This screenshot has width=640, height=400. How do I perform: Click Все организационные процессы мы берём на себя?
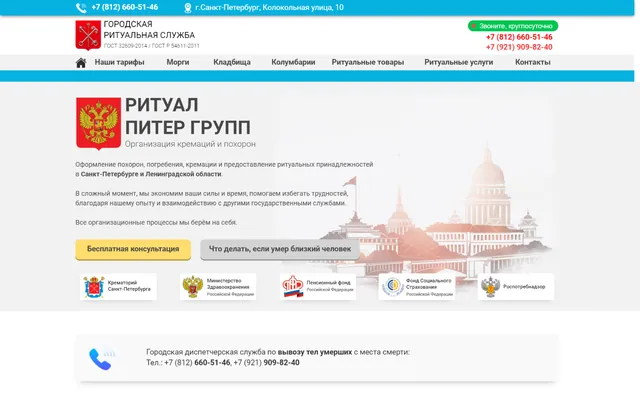[x=156, y=222]
